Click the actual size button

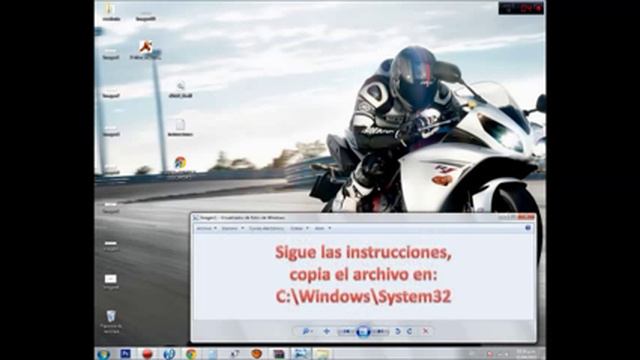click(x=327, y=331)
